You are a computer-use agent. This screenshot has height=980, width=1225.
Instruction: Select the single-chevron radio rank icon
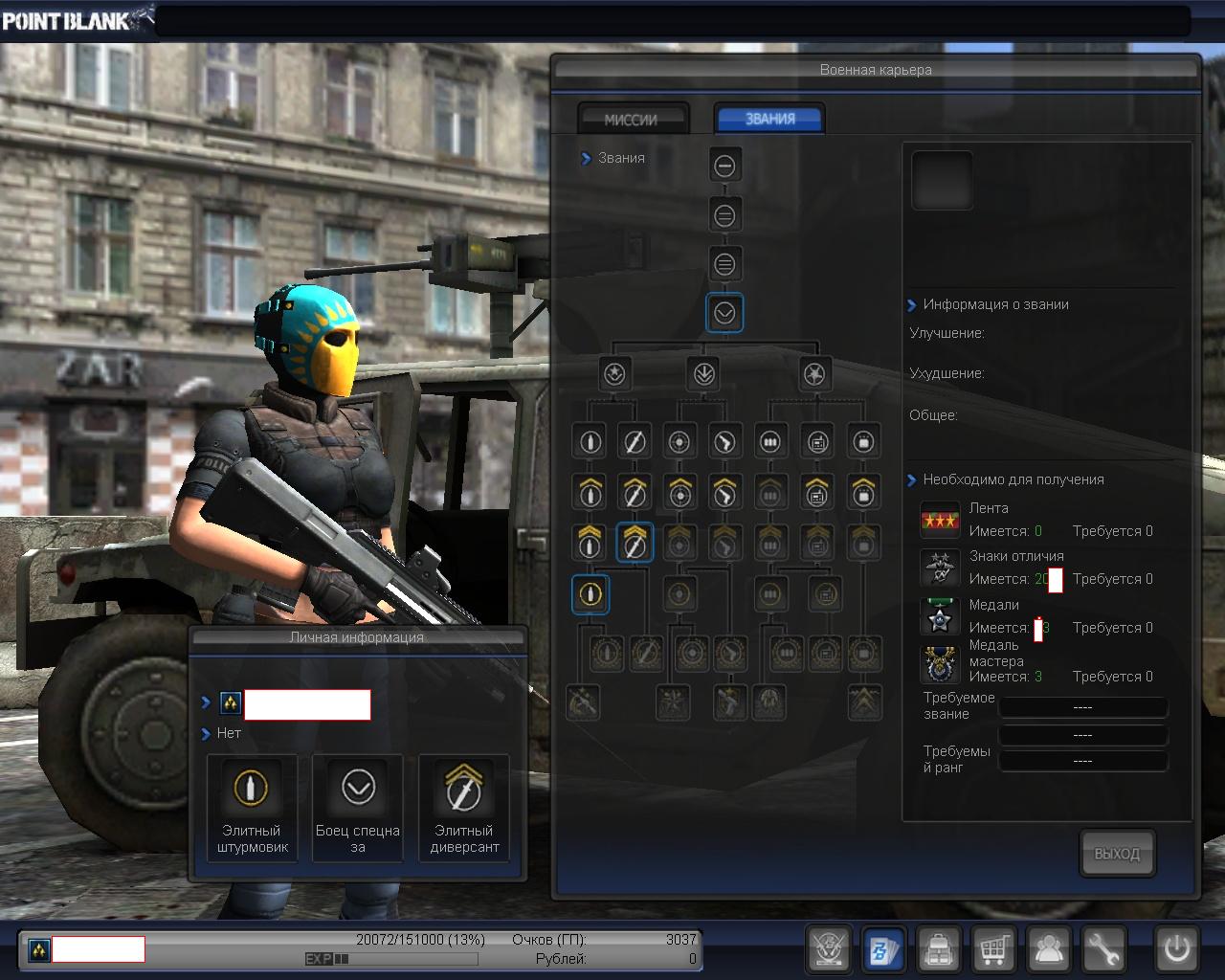pyautogui.click(x=816, y=492)
